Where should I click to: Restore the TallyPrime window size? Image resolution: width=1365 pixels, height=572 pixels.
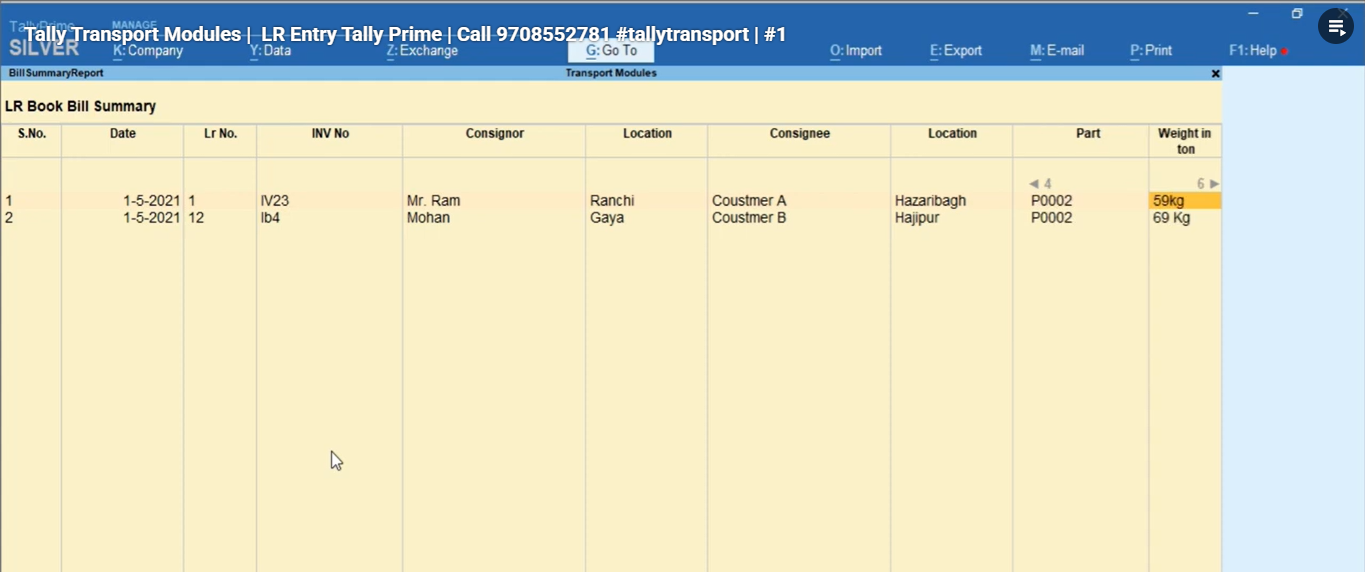click(1297, 14)
